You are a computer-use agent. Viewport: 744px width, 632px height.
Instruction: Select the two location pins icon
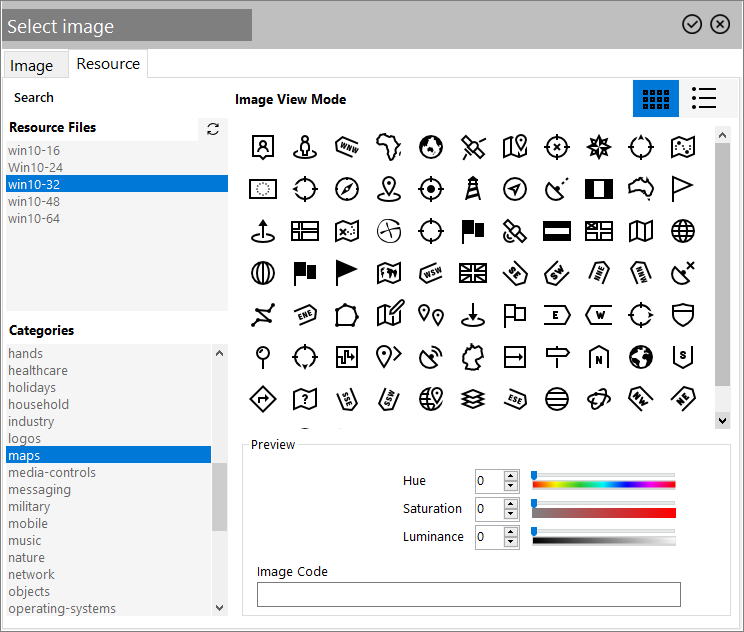pyautogui.click(x=431, y=315)
